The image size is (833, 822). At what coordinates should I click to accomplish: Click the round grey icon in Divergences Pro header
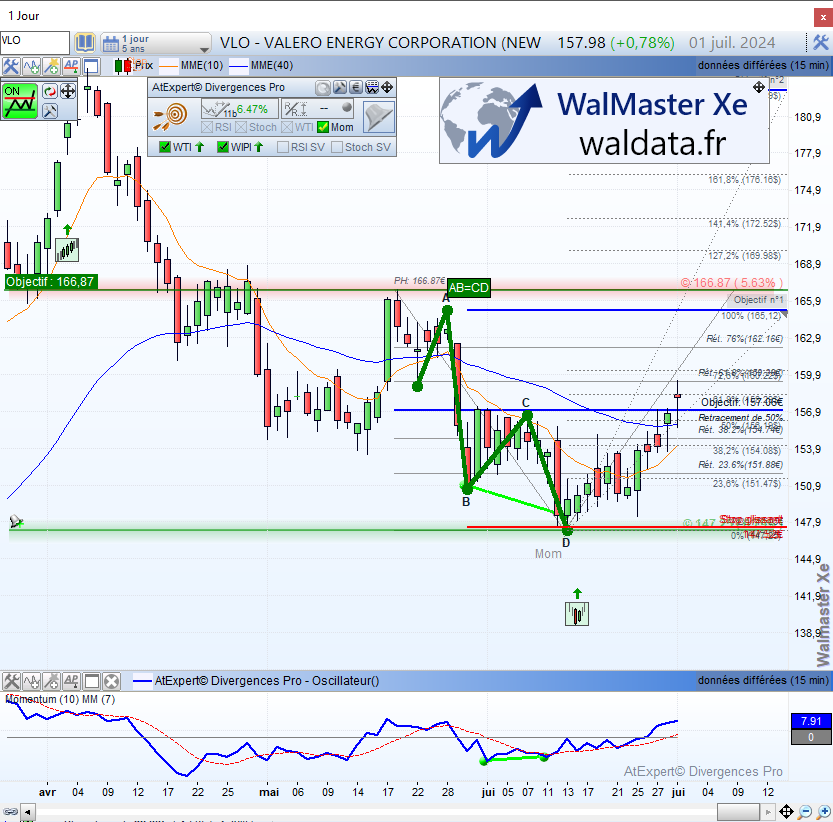coord(323,87)
